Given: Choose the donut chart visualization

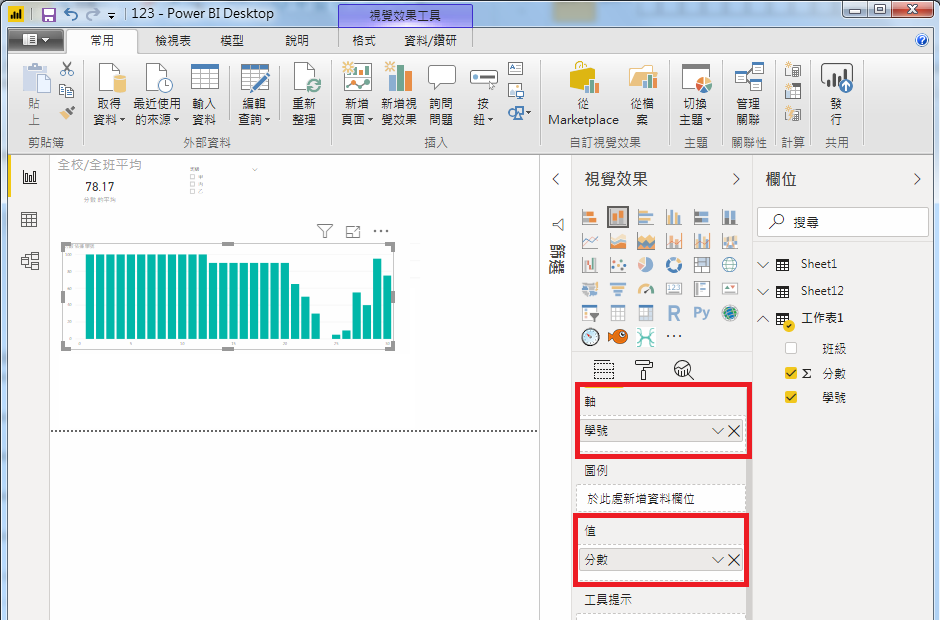Looking at the screenshot, I should (674, 264).
